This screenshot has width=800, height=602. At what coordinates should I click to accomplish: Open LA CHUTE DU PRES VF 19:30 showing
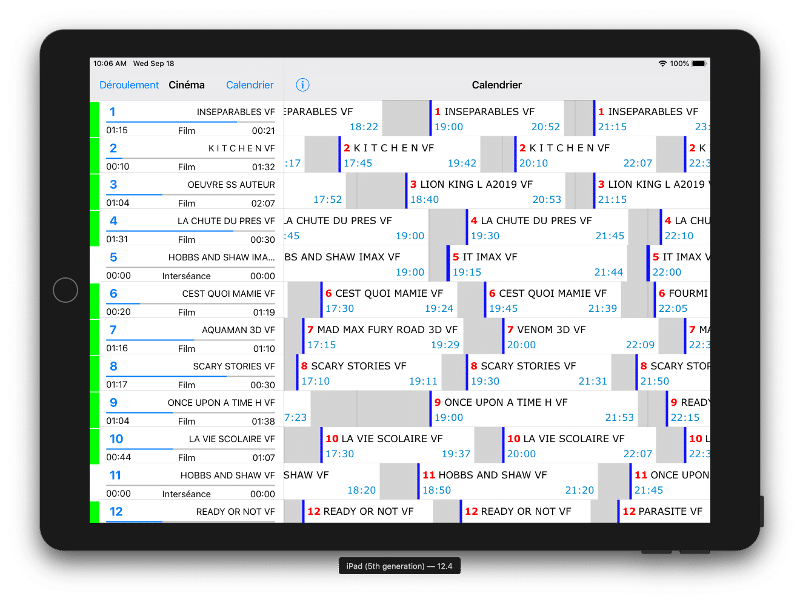(547, 228)
